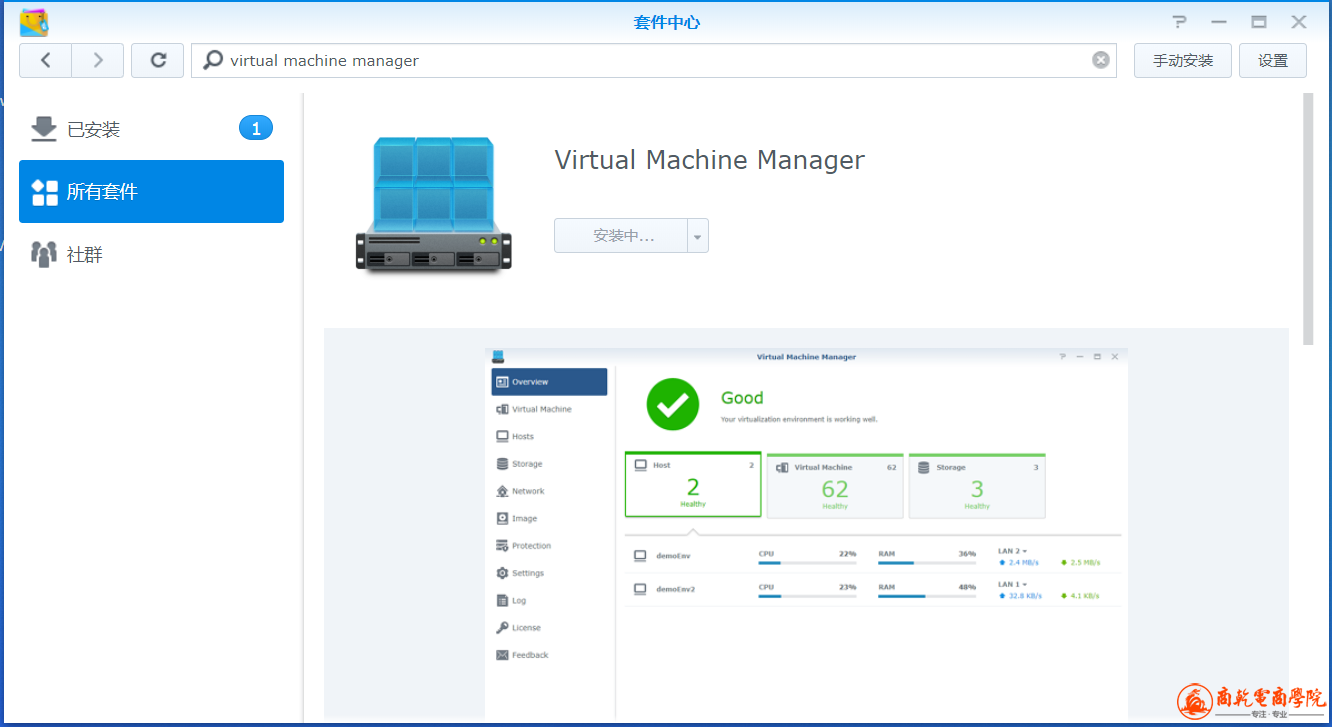Expand the install button dropdown arrow
1332x727 pixels.
(x=698, y=236)
